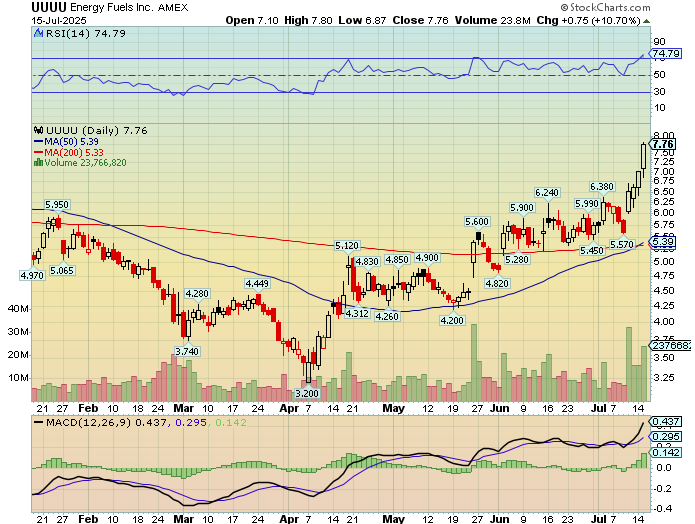
Task: Click the 4.970 price label at left
Action: coord(32,275)
